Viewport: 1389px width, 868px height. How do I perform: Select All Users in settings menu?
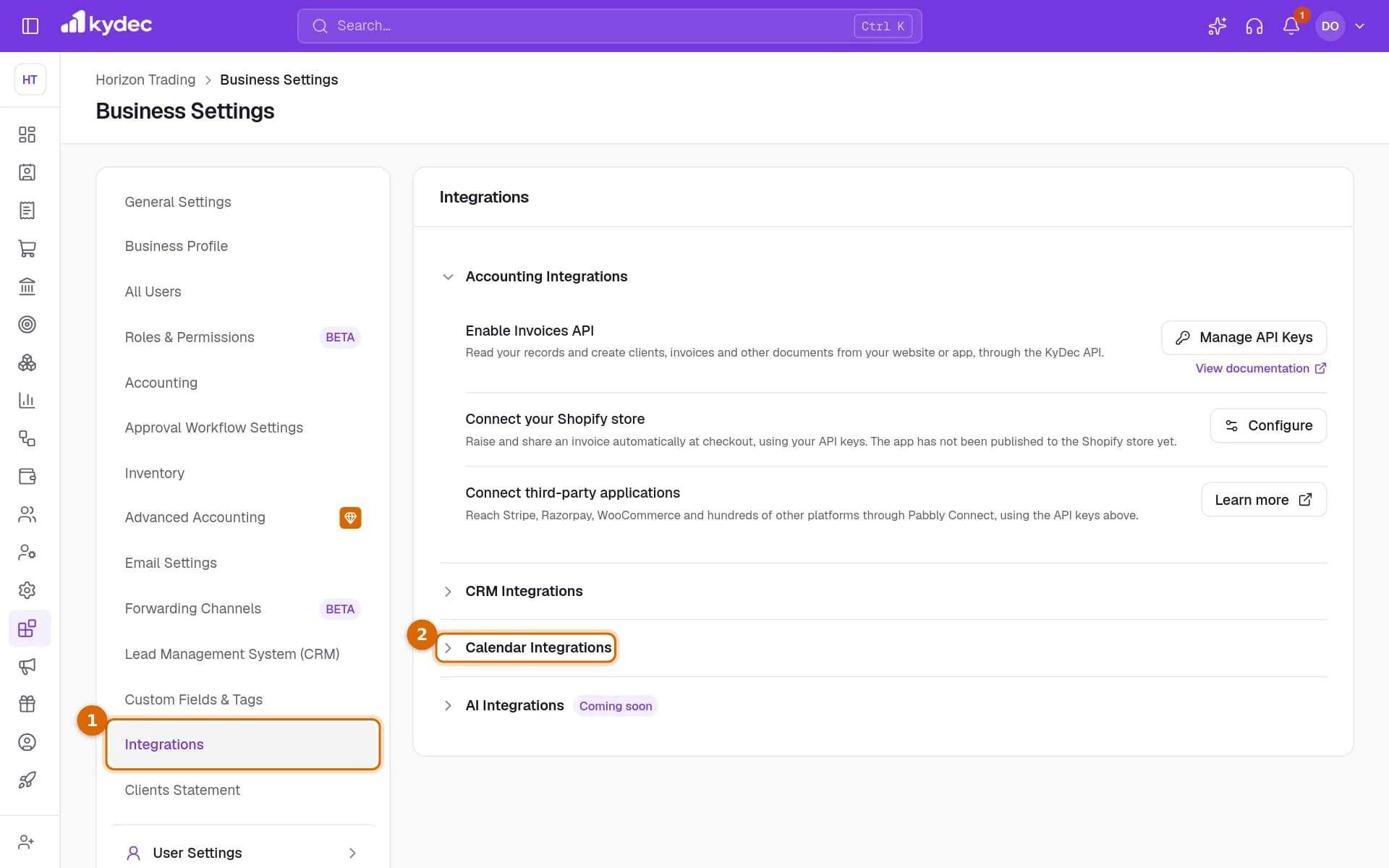pyautogui.click(x=242, y=292)
